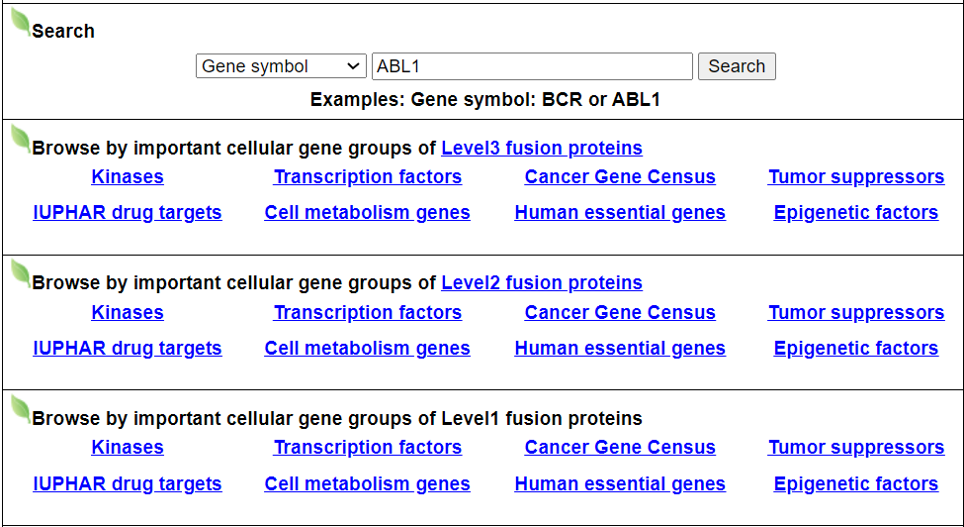Open Transcription factors in the Level3 section
The height and width of the screenshot is (527, 964).
click(367, 177)
